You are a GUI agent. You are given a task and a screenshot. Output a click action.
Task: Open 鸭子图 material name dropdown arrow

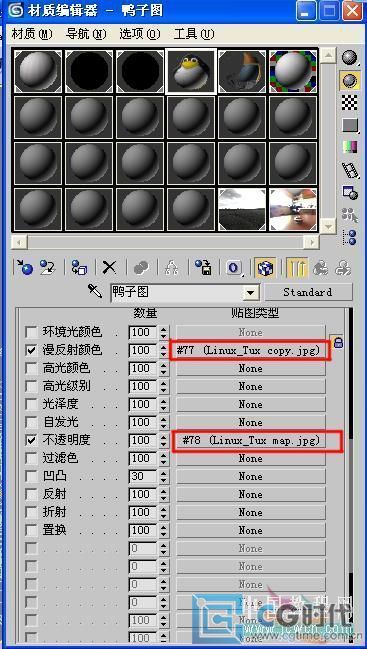click(x=250, y=293)
